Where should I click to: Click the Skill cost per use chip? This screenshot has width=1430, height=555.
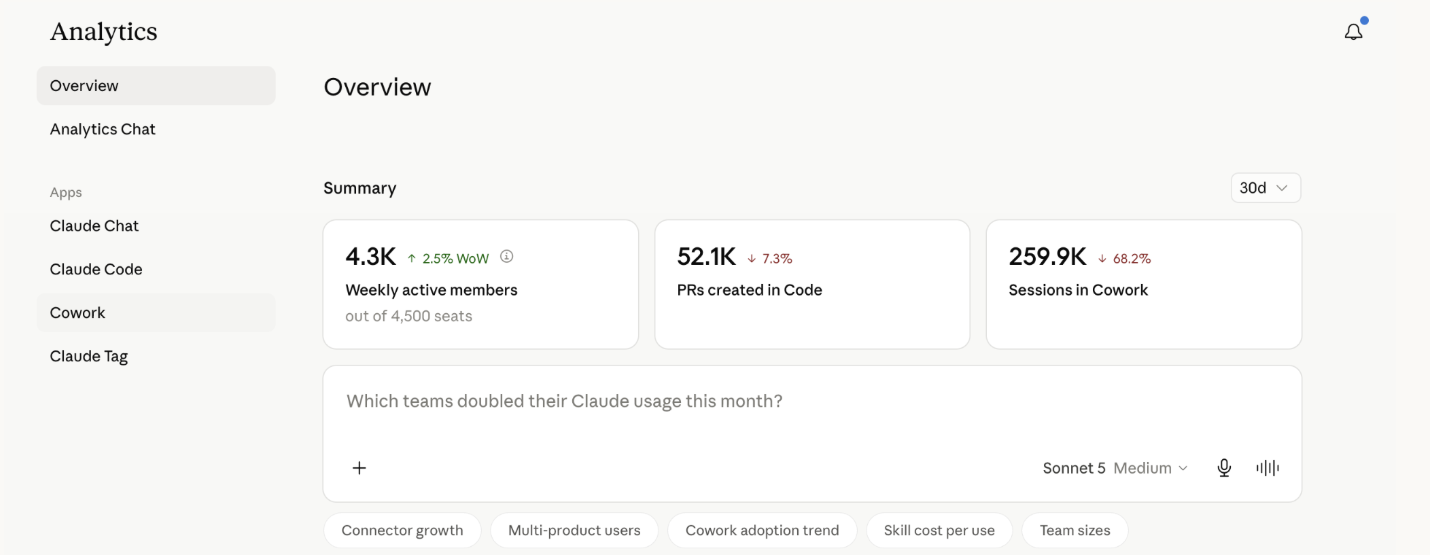pos(939,530)
